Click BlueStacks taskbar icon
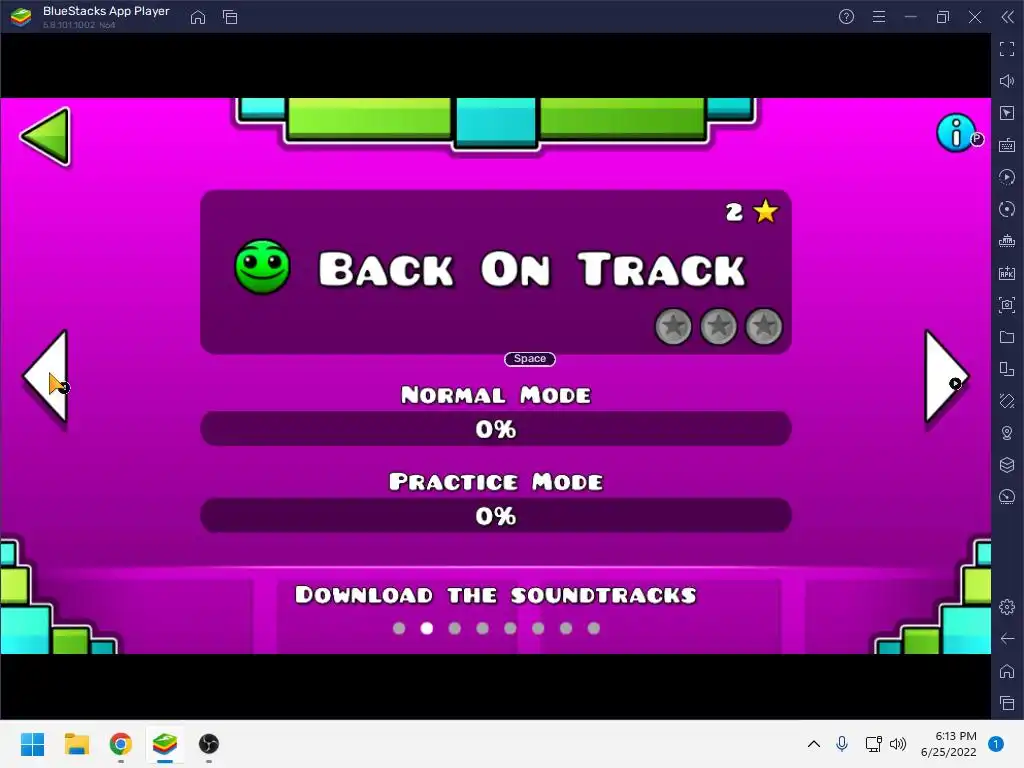The image size is (1024, 768). [x=165, y=744]
